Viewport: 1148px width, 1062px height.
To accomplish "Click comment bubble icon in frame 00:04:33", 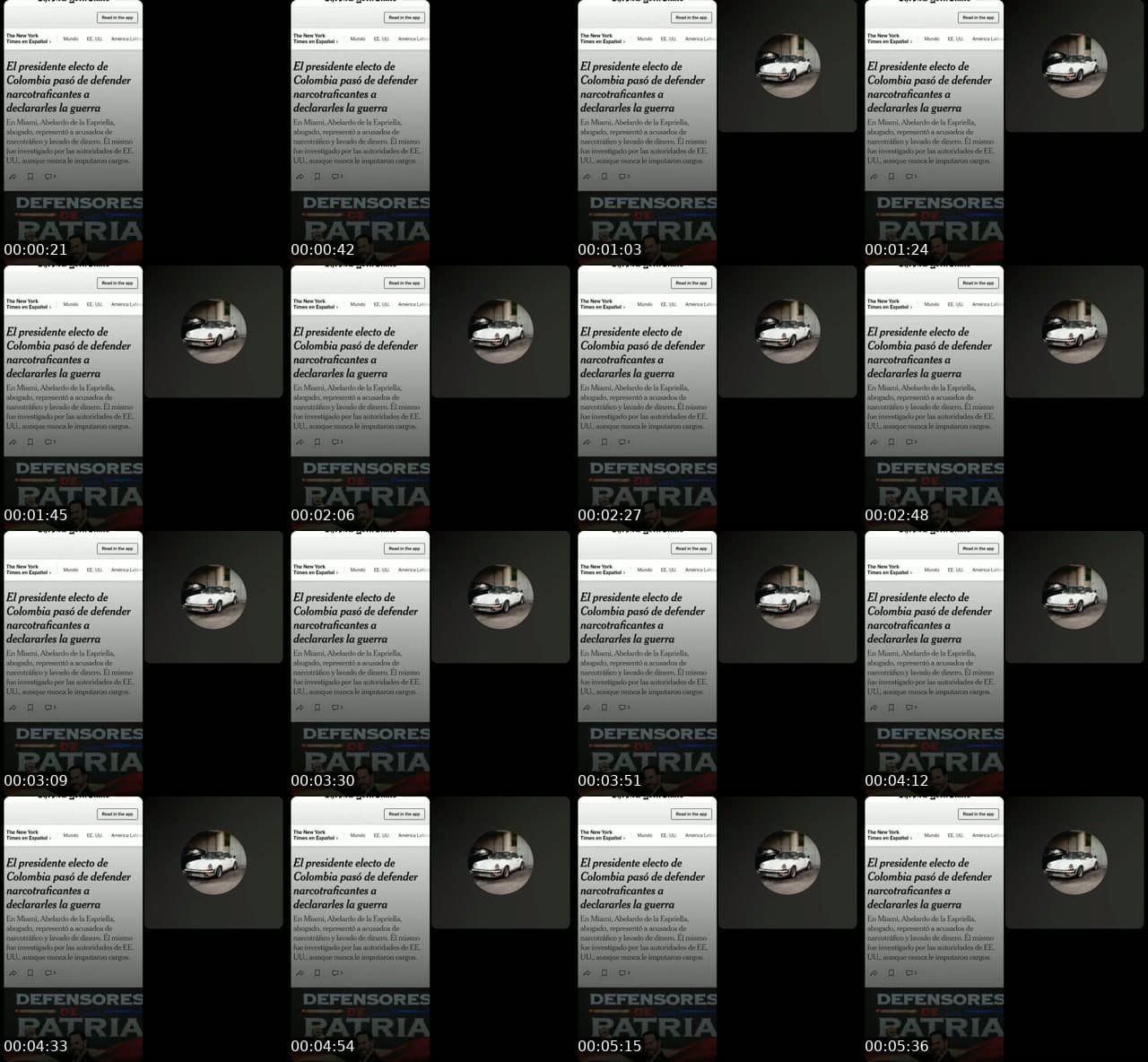I will pyautogui.click(x=50, y=973).
